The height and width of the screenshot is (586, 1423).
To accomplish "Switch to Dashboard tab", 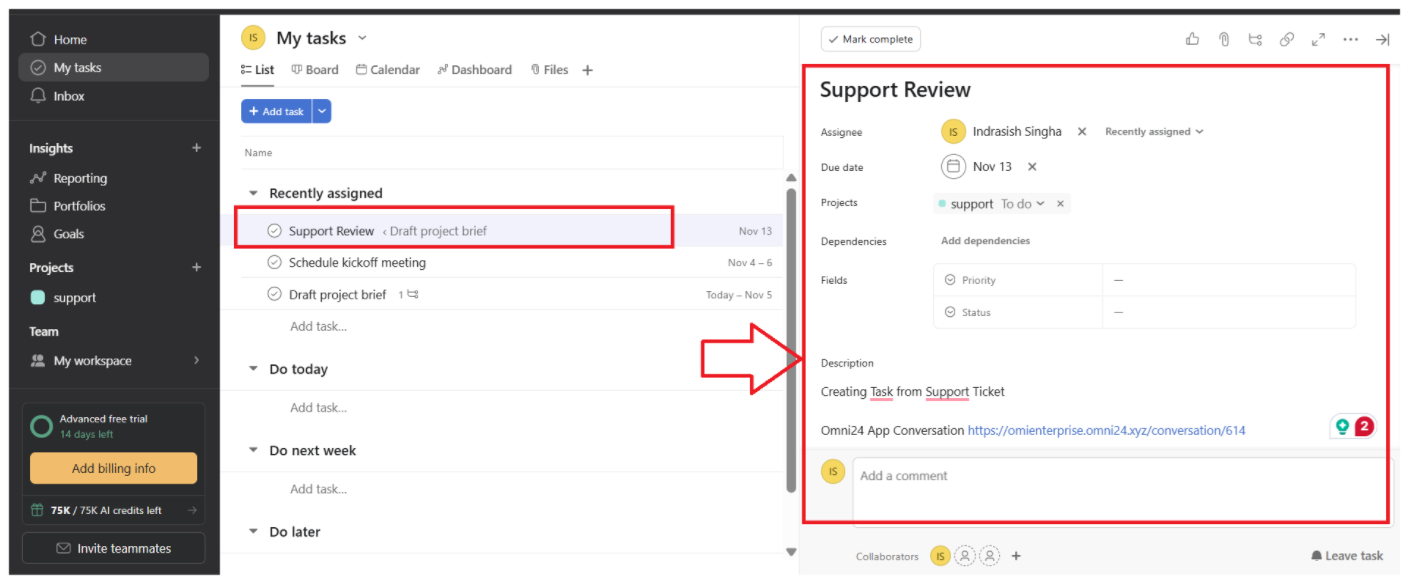I will pos(474,70).
